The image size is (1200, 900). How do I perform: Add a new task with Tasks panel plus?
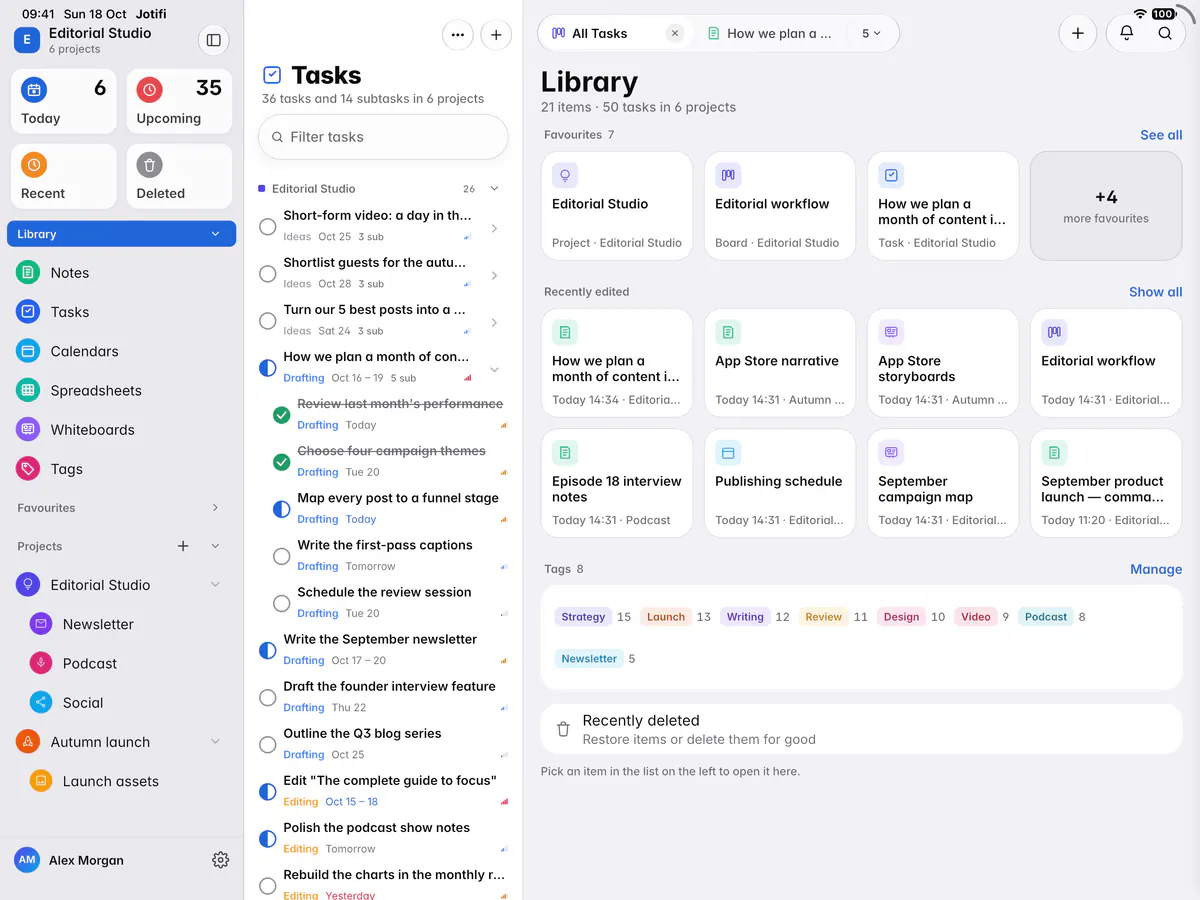coord(496,35)
